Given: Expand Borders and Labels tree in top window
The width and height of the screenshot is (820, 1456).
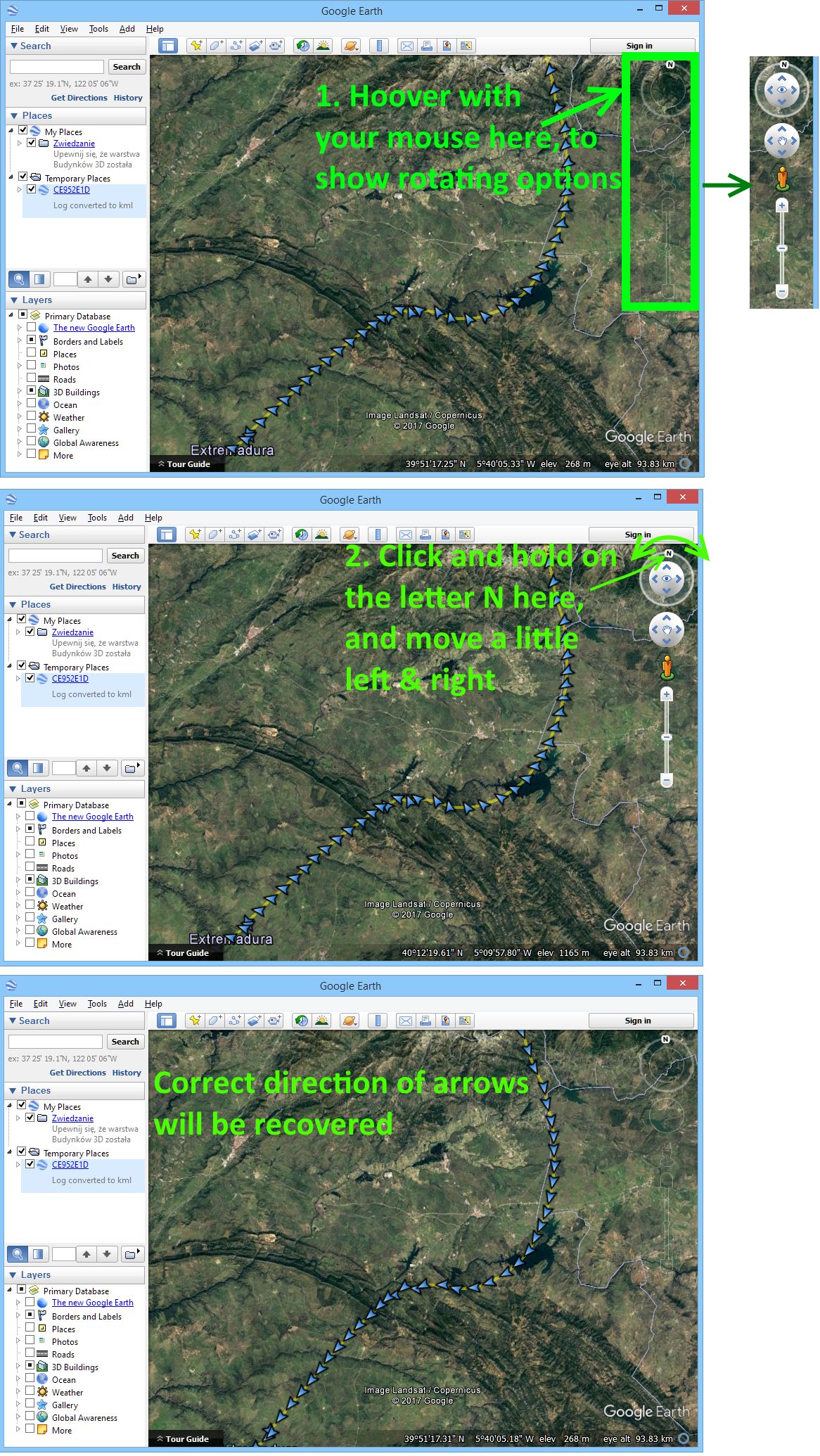Looking at the screenshot, I should coord(20,340).
